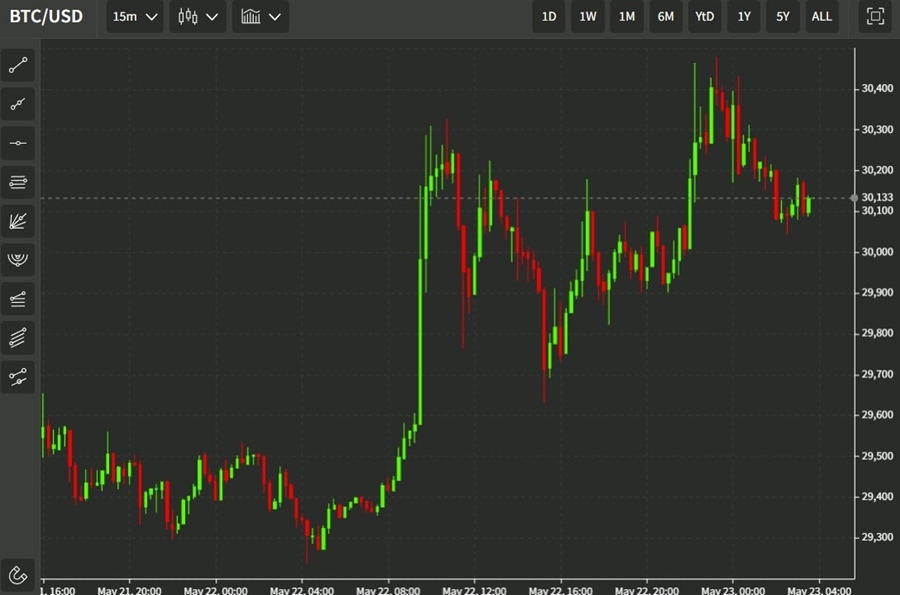Select the Fibonacci arcs tool
Viewport: 900px width, 595px height.
coord(18,260)
